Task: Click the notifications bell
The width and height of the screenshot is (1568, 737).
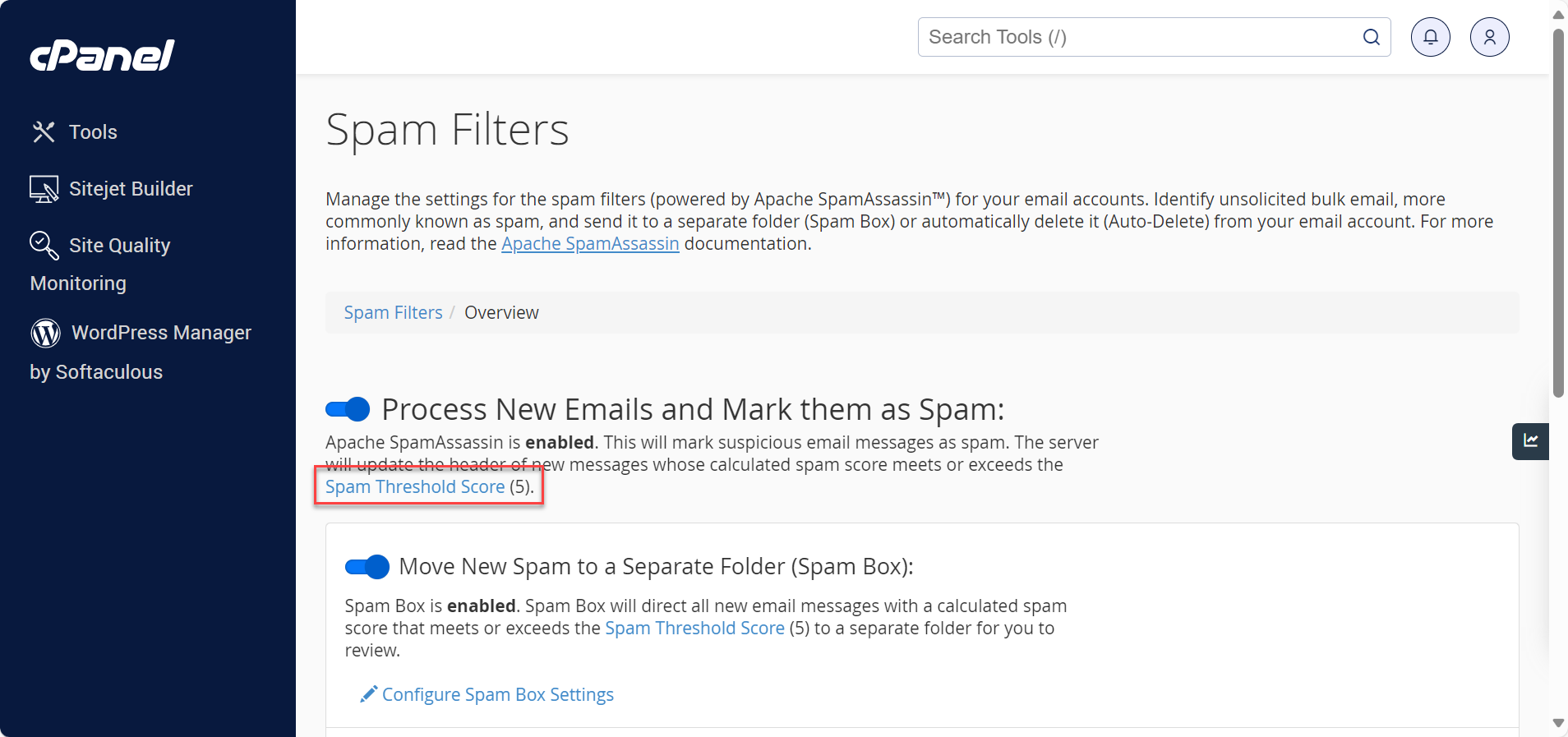Action: click(x=1428, y=36)
